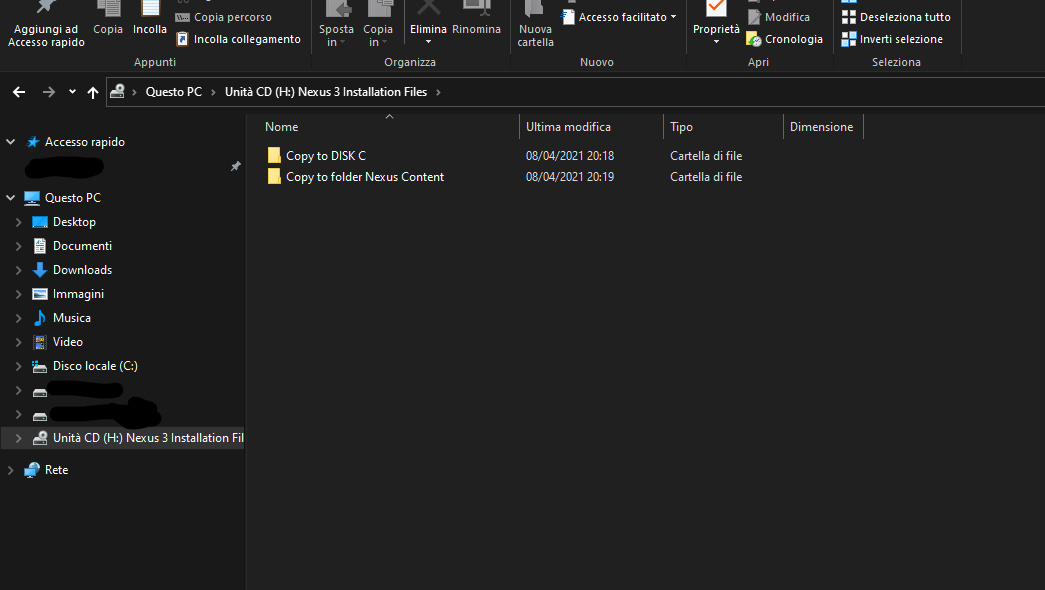The width and height of the screenshot is (1045, 590).
Task: Select Copia percorso in the ribbon
Action: tap(224, 17)
